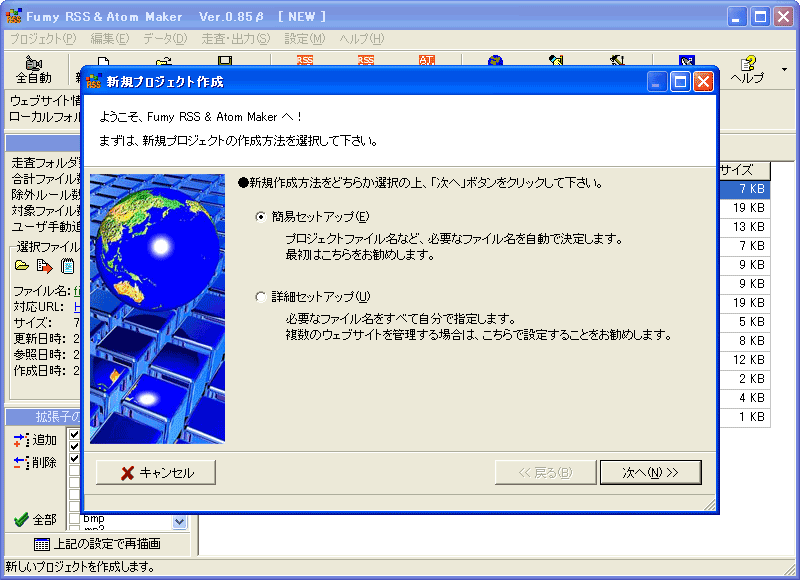Viewport: 800px width, 580px height.
Task: Click the globe icon in the main toolbar
Action: tap(495, 61)
